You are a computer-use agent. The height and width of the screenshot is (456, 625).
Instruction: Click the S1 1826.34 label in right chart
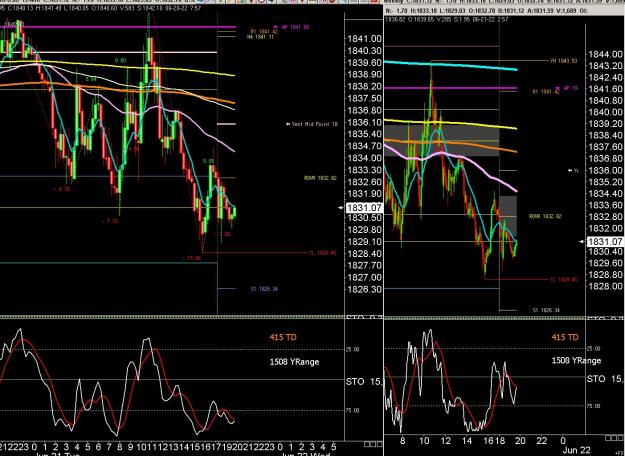coord(546,310)
